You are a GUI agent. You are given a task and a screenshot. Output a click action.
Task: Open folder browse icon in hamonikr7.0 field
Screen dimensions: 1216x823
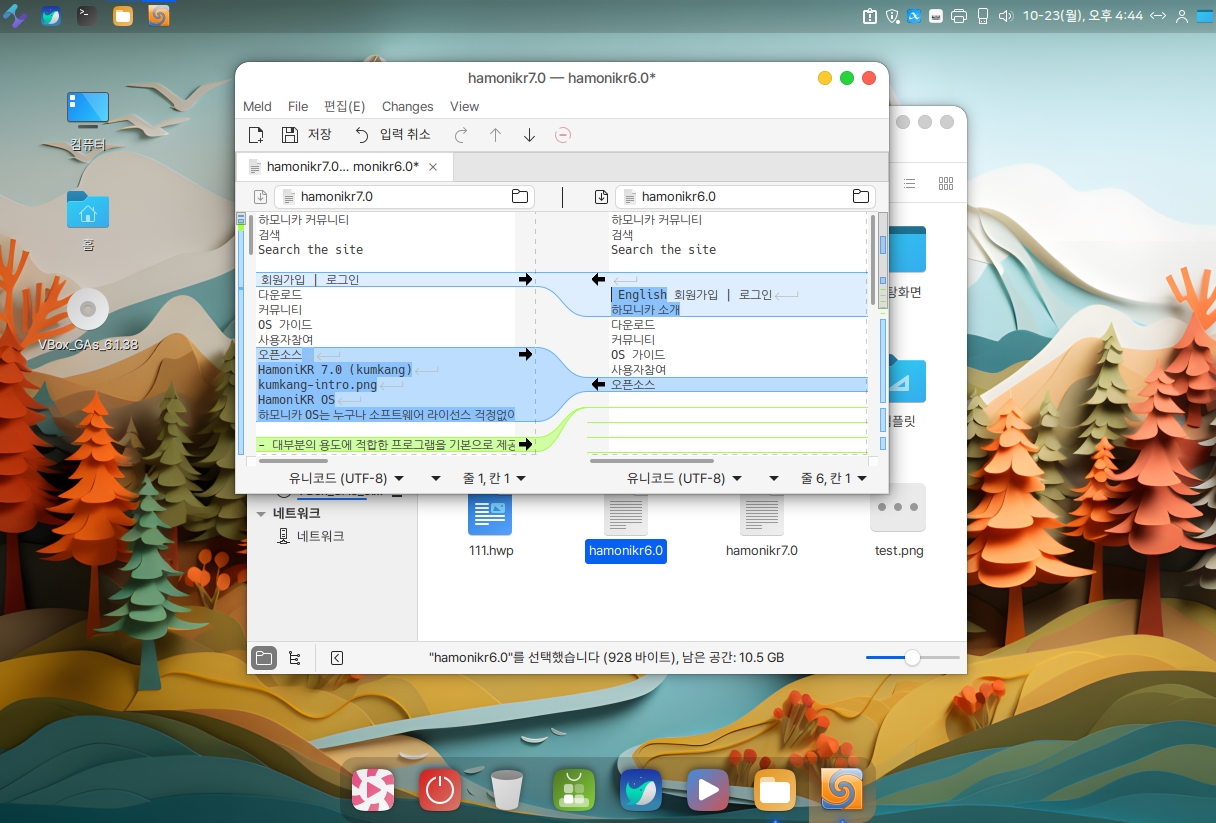click(x=520, y=197)
